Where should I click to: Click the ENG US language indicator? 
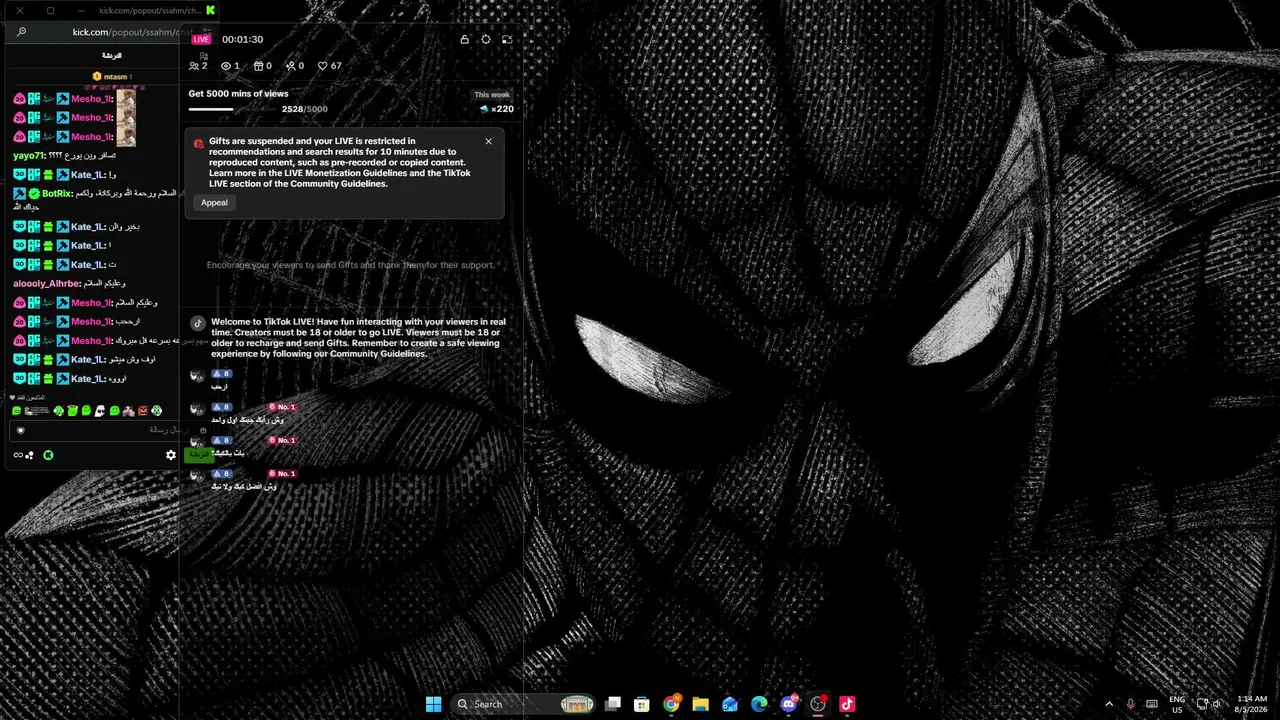[1177, 704]
